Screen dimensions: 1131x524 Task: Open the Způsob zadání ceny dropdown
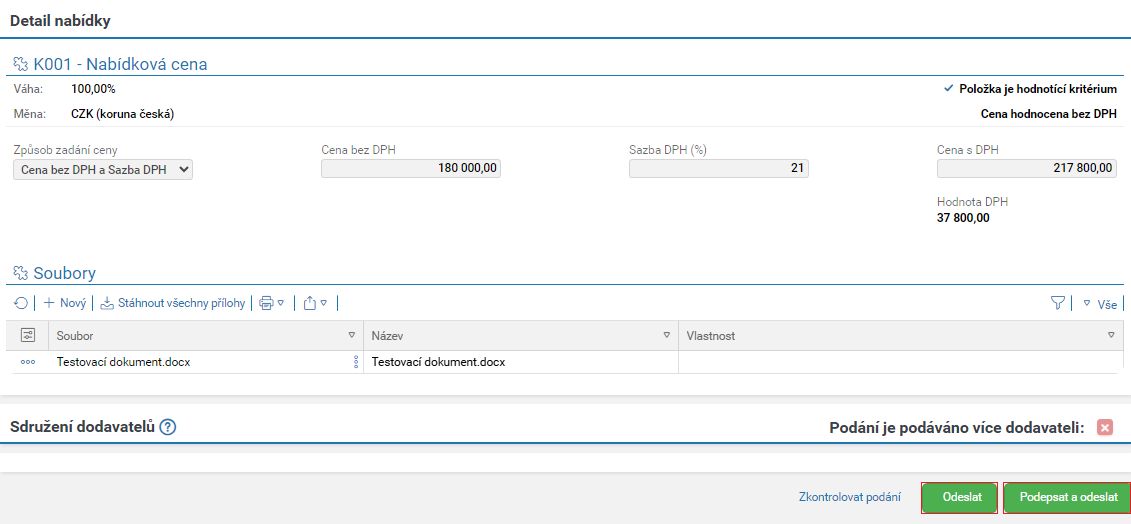pyautogui.click(x=103, y=169)
